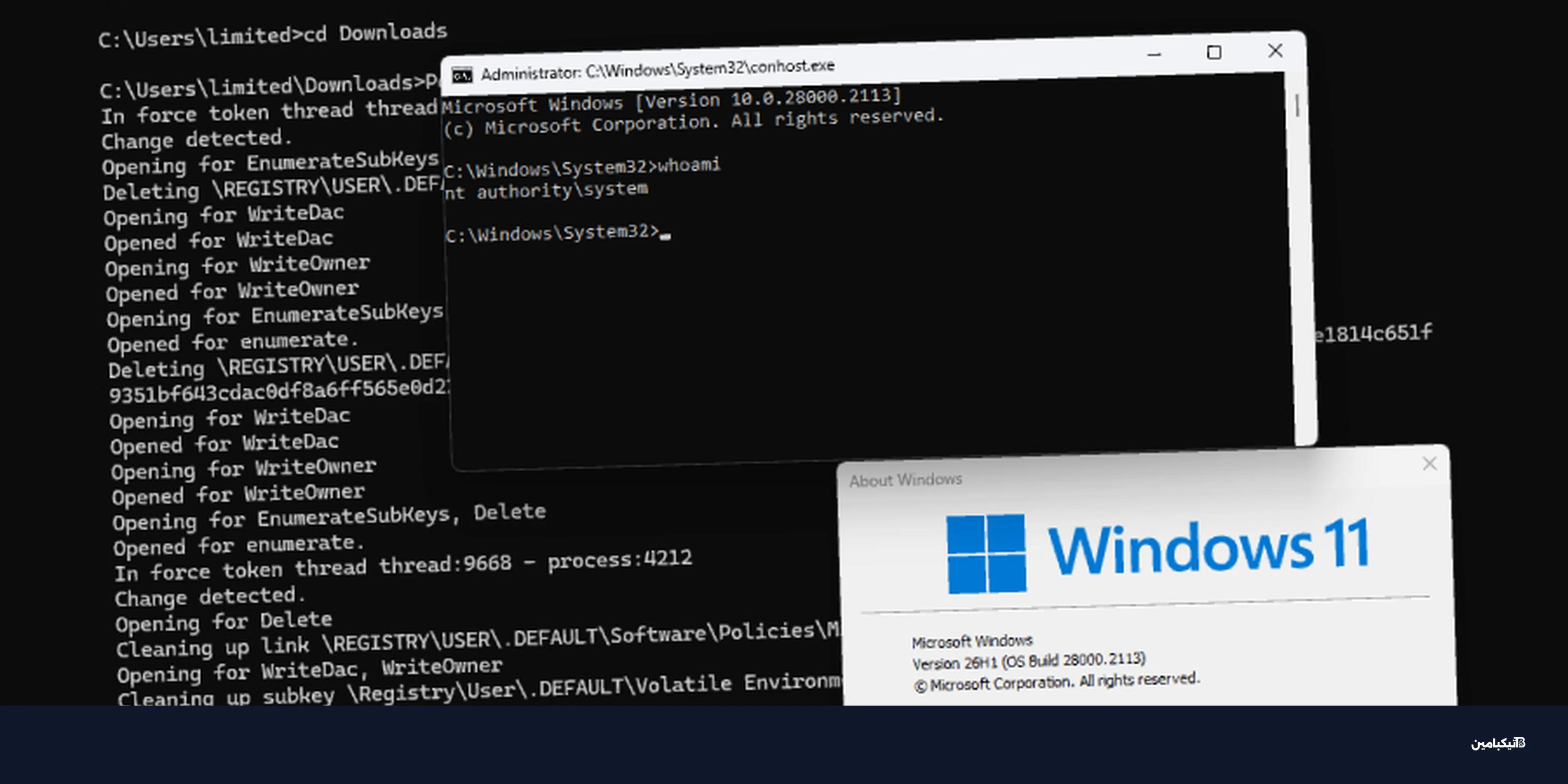This screenshot has height=784, width=1568.
Task: Click 'Microsoft Windows' text in the About dialog
Action: coord(972,641)
